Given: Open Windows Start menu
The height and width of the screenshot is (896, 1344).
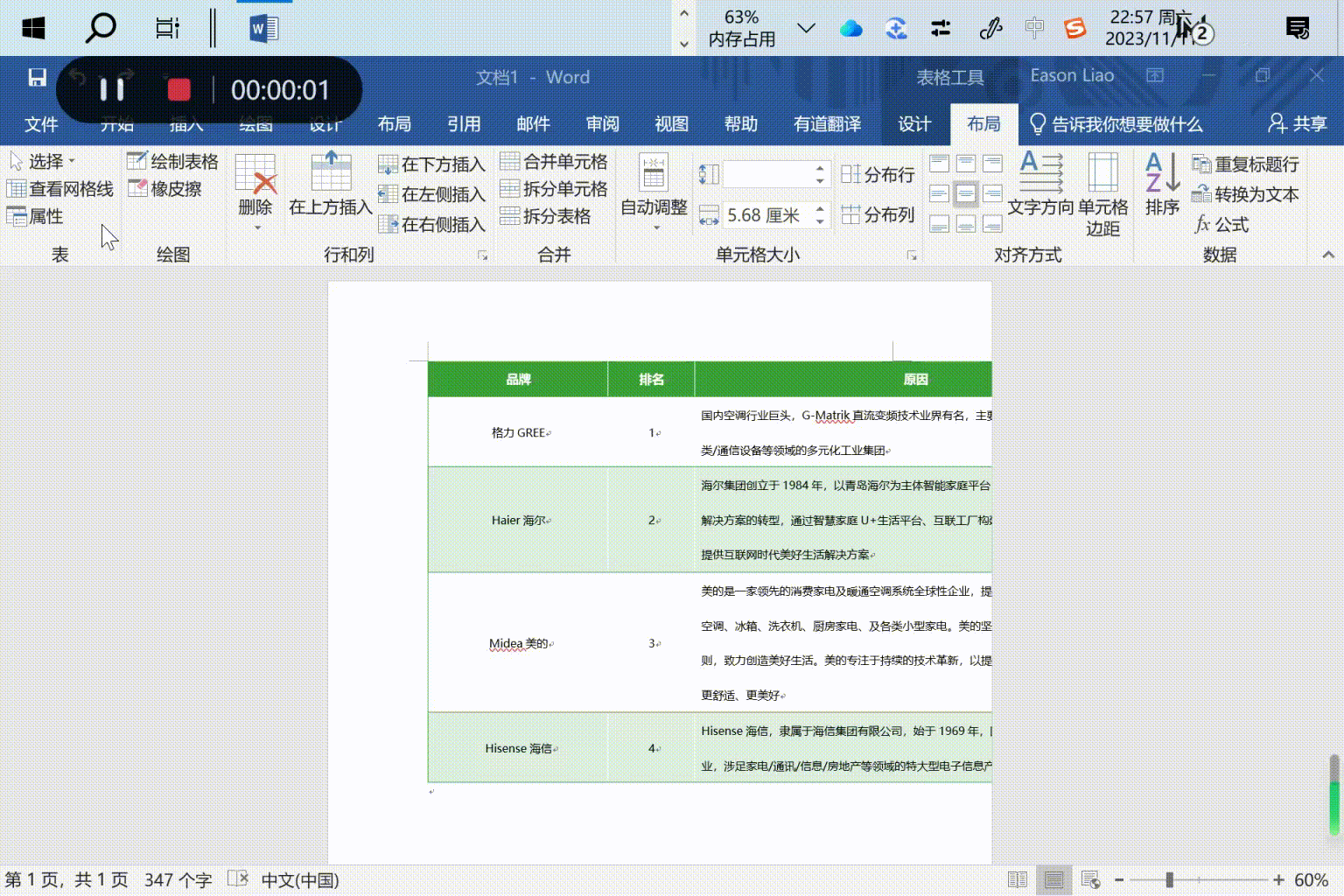Looking at the screenshot, I should pos(33,28).
